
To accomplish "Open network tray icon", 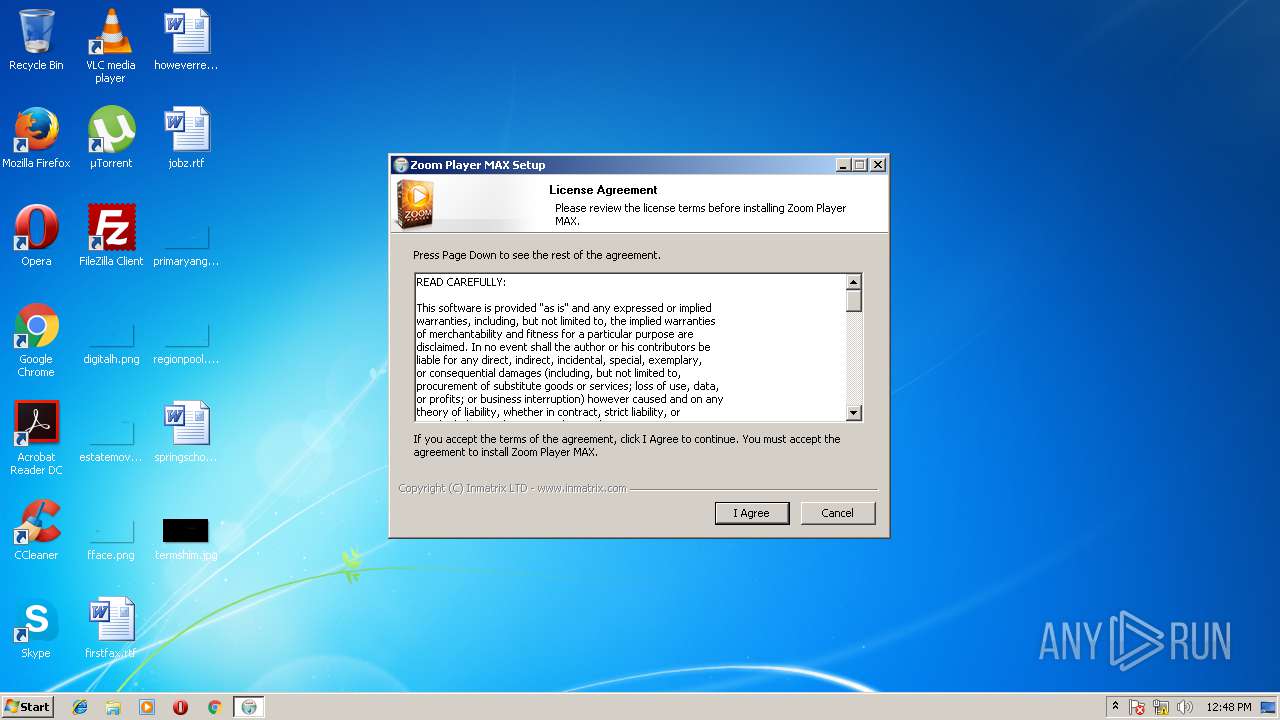I will click(x=1161, y=707).
